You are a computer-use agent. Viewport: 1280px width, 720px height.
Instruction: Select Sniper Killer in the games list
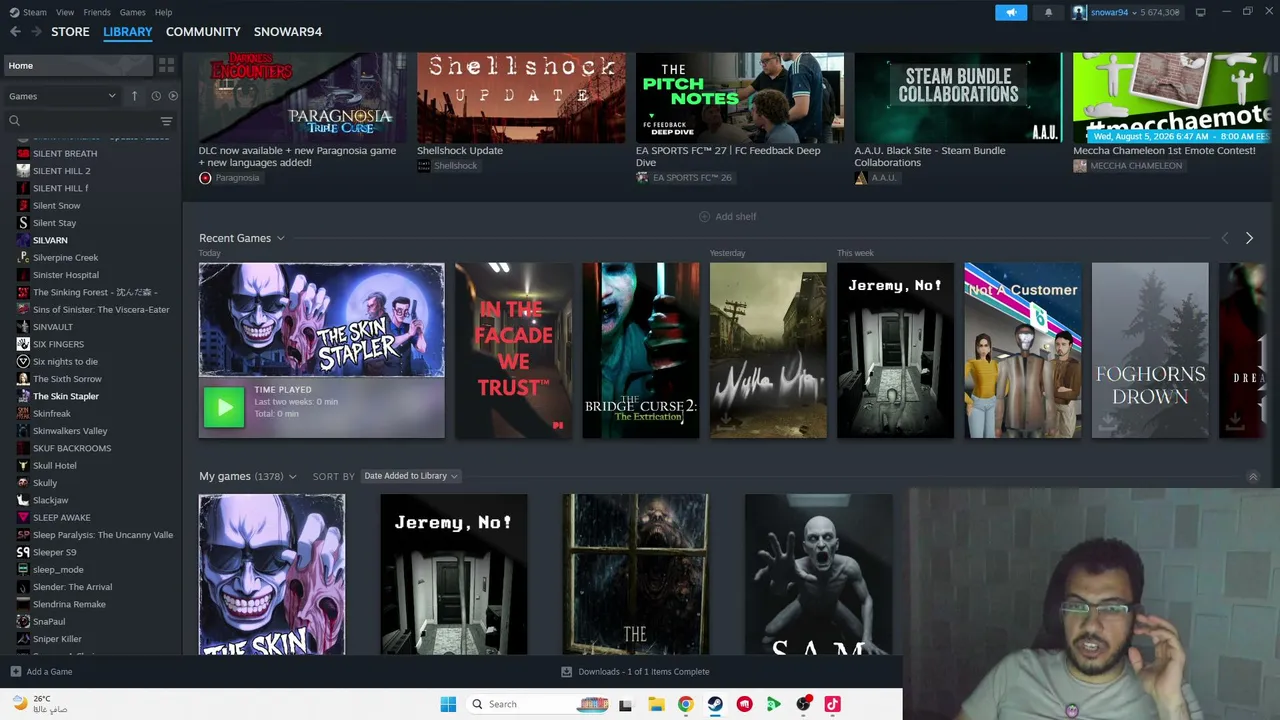pyautogui.click(x=57, y=639)
